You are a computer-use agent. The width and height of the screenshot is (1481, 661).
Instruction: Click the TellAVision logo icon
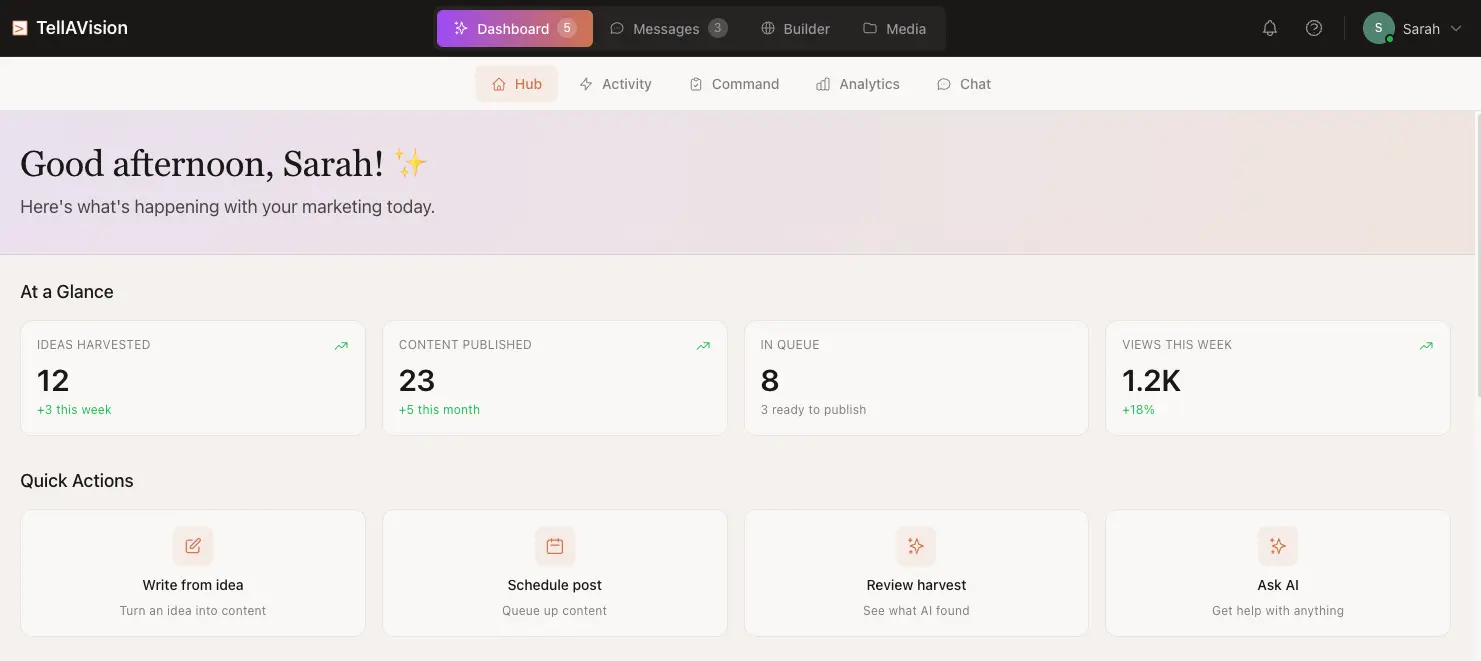[19, 28]
